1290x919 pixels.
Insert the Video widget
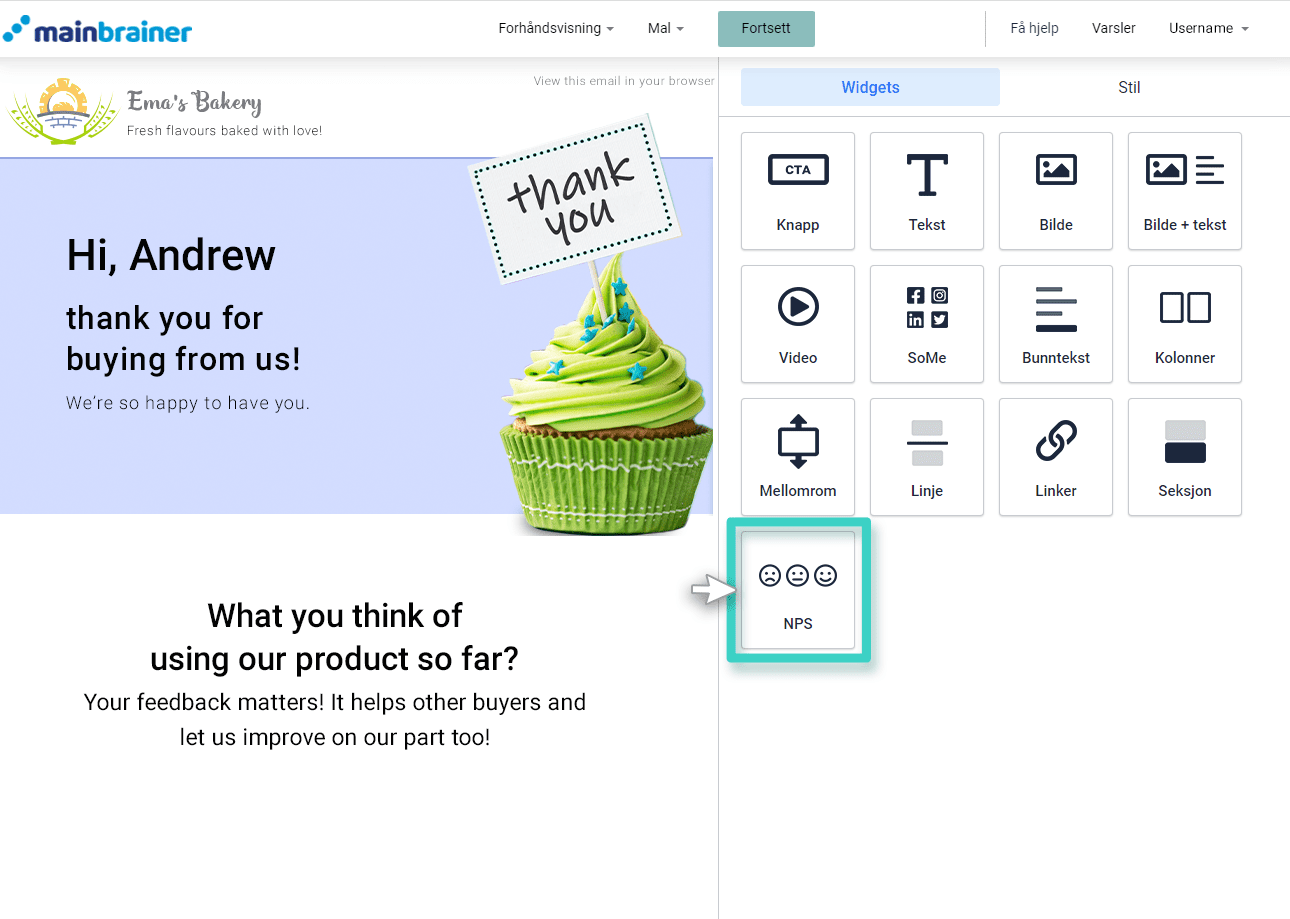tap(797, 324)
